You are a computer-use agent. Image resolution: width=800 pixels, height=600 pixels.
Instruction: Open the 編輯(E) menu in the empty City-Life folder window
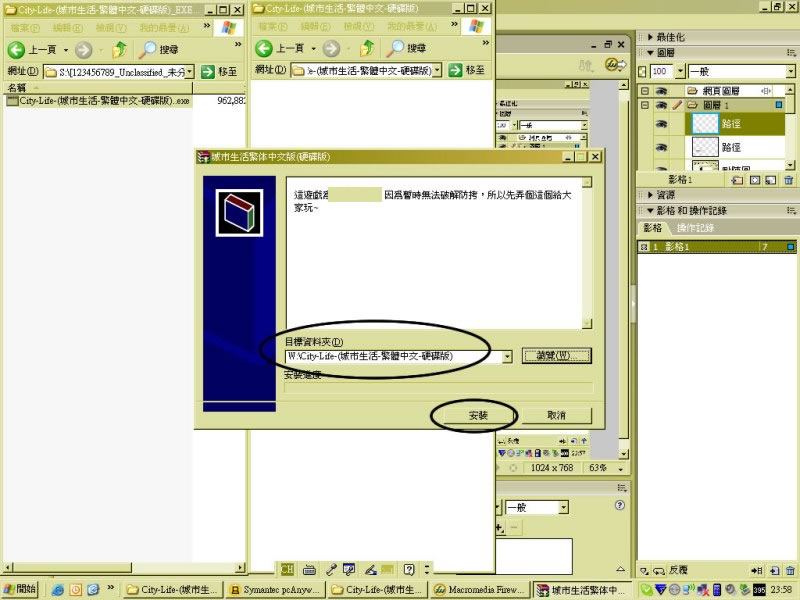[x=315, y=26]
